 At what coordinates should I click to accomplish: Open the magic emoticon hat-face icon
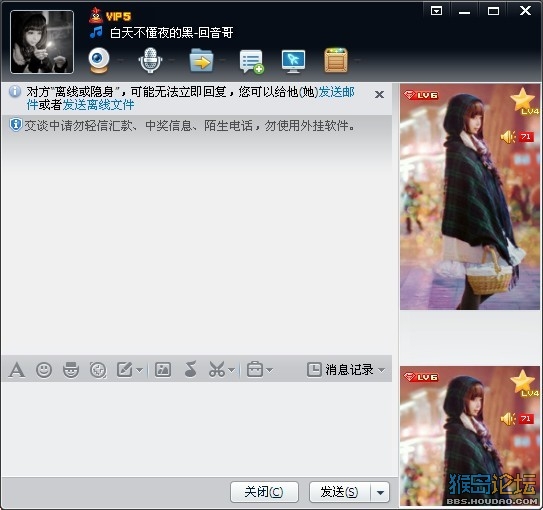[x=71, y=370]
